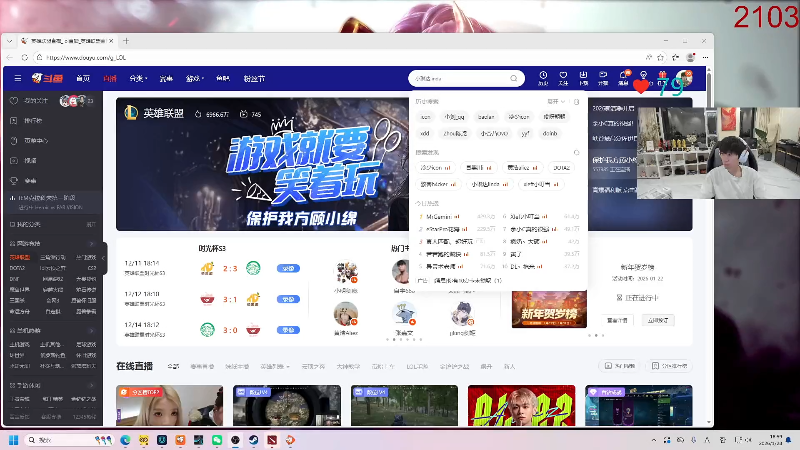The height and width of the screenshot is (450, 800).
Task: Open the 赛事 navigation tab
Action: [x=166, y=79]
